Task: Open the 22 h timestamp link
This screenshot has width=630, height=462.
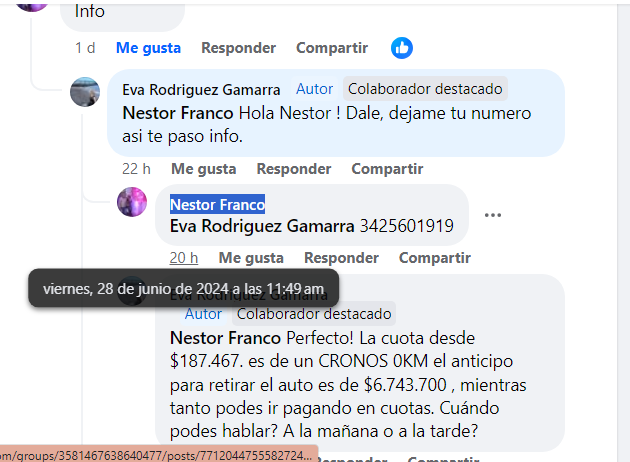Action: tap(136, 169)
